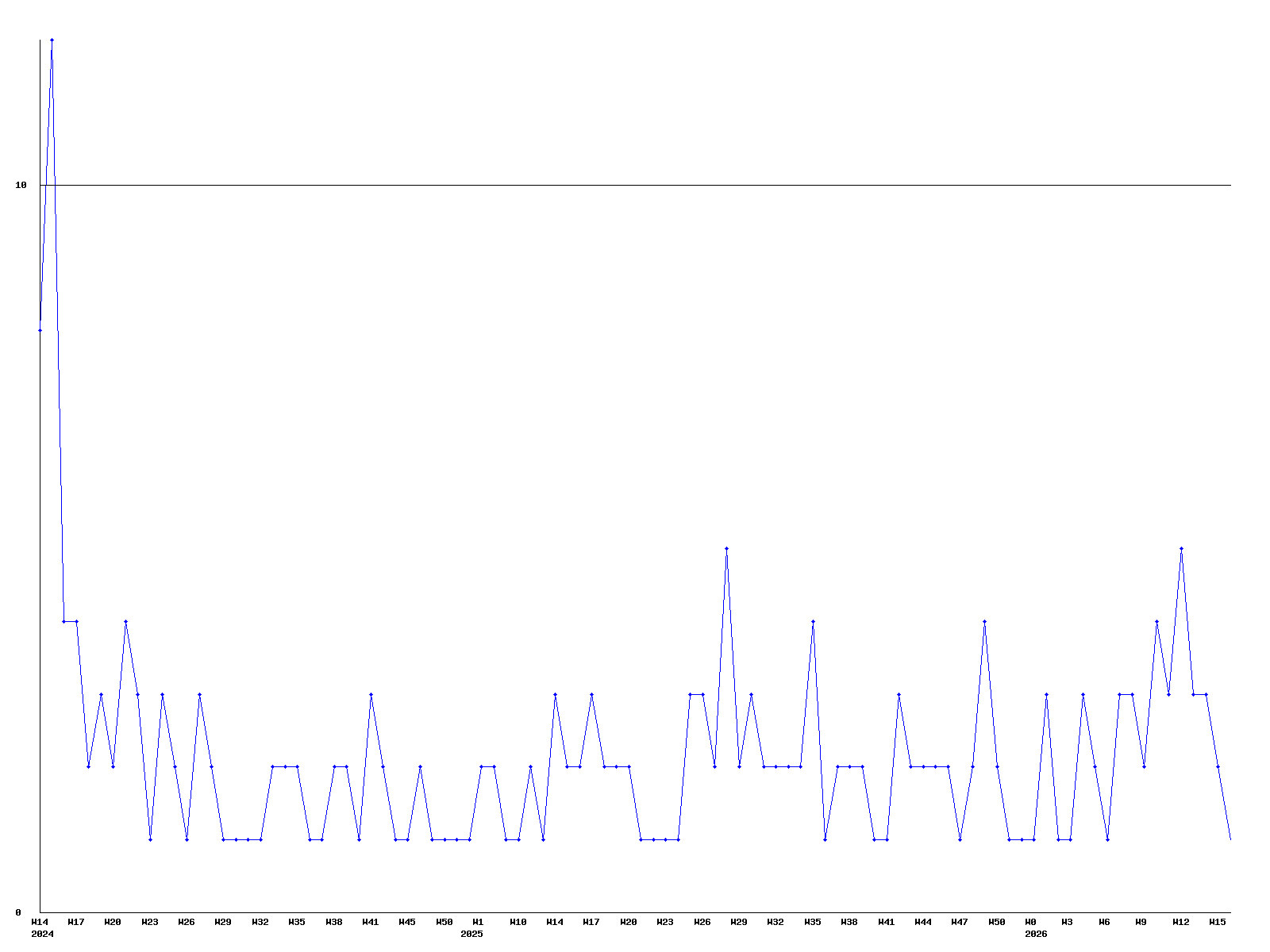
Task: Click the "0" y-axis origin label
Action: tap(18, 912)
